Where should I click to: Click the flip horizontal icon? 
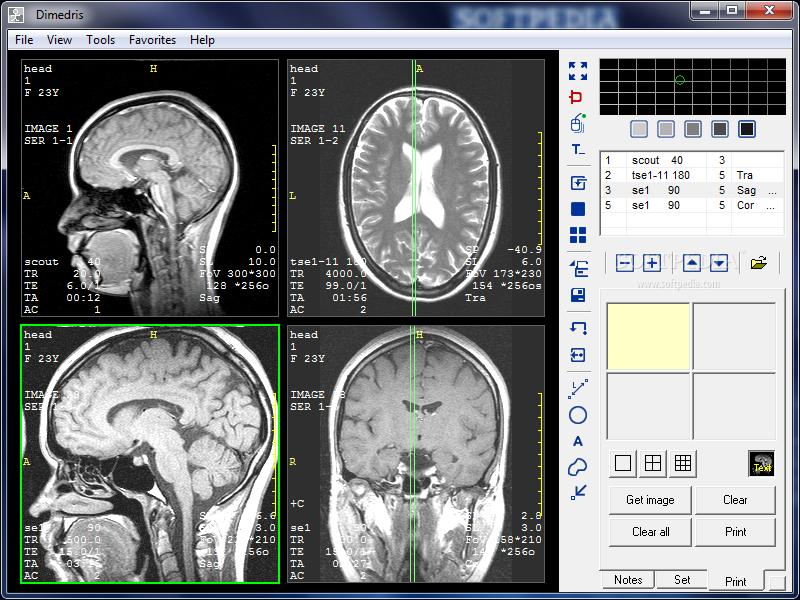tap(578, 355)
